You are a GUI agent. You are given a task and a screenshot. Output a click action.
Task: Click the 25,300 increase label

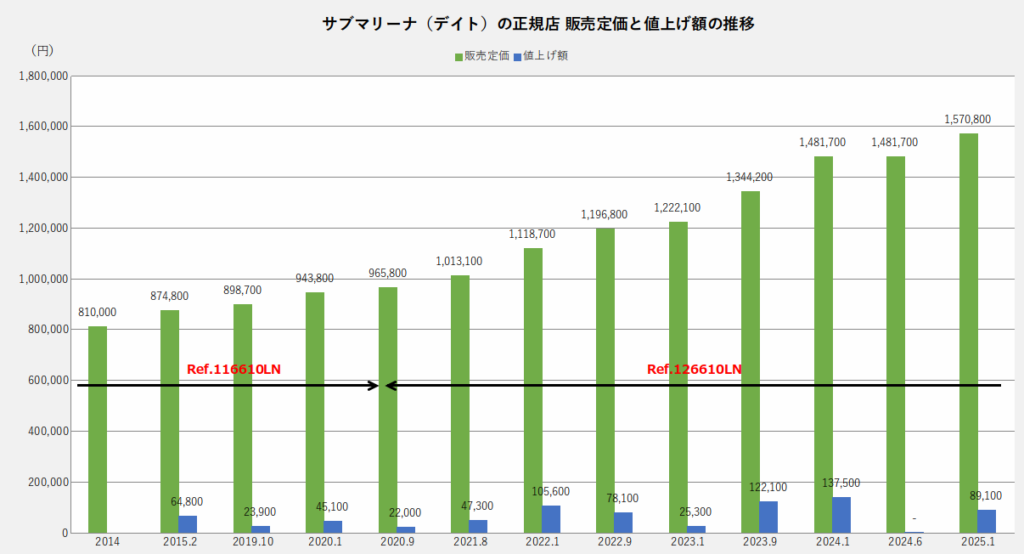[x=696, y=512]
